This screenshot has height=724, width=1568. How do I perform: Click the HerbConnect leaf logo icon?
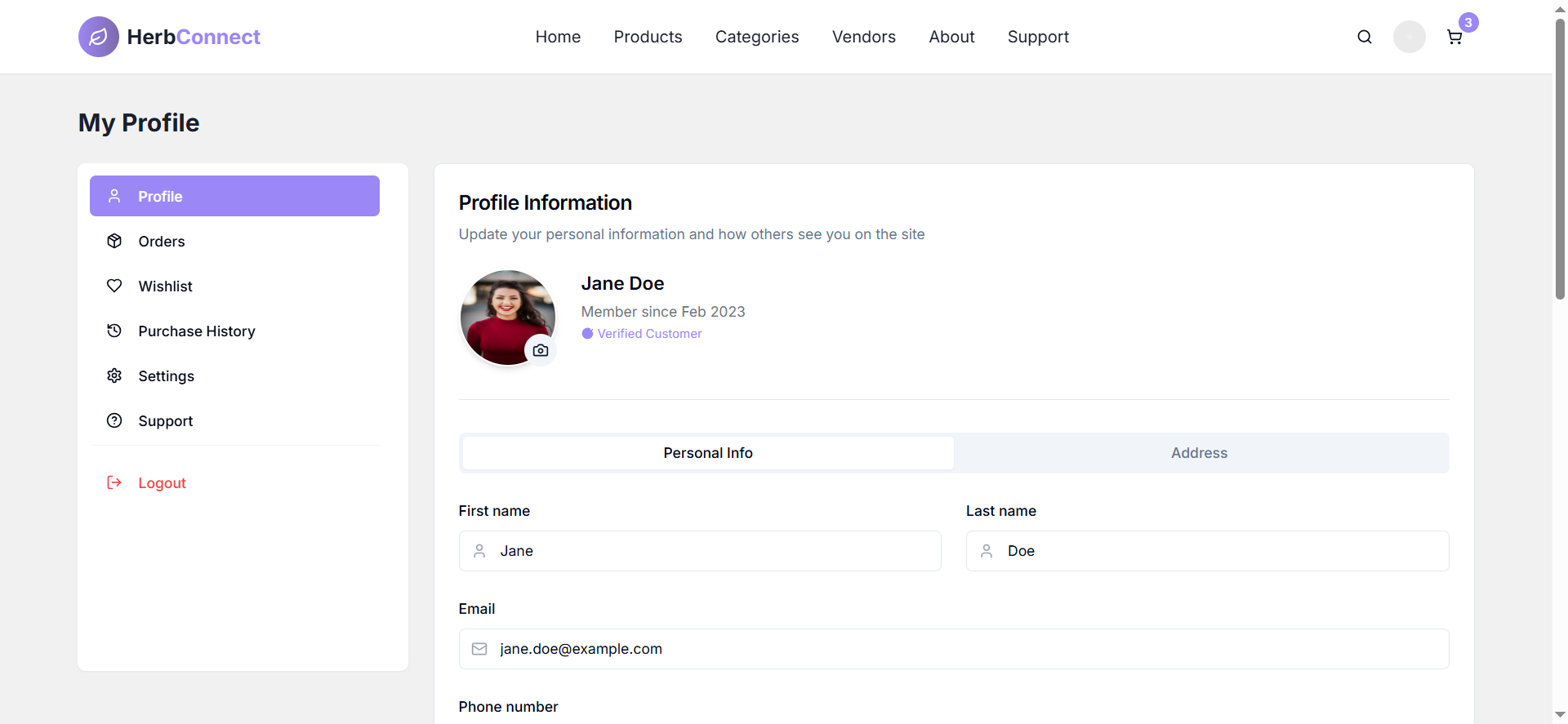(98, 37)
